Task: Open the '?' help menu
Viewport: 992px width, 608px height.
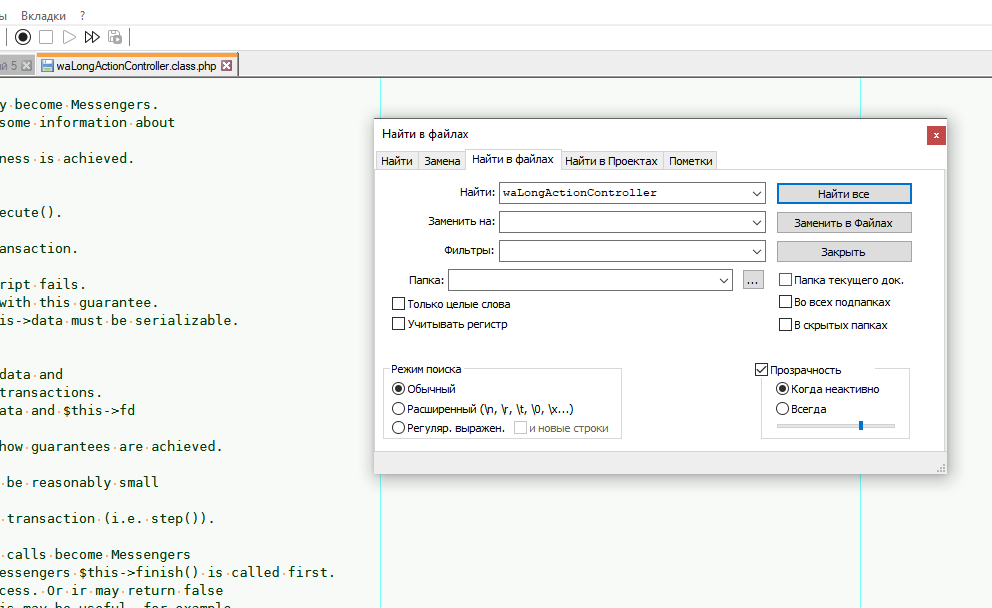Action: point(83,16)
